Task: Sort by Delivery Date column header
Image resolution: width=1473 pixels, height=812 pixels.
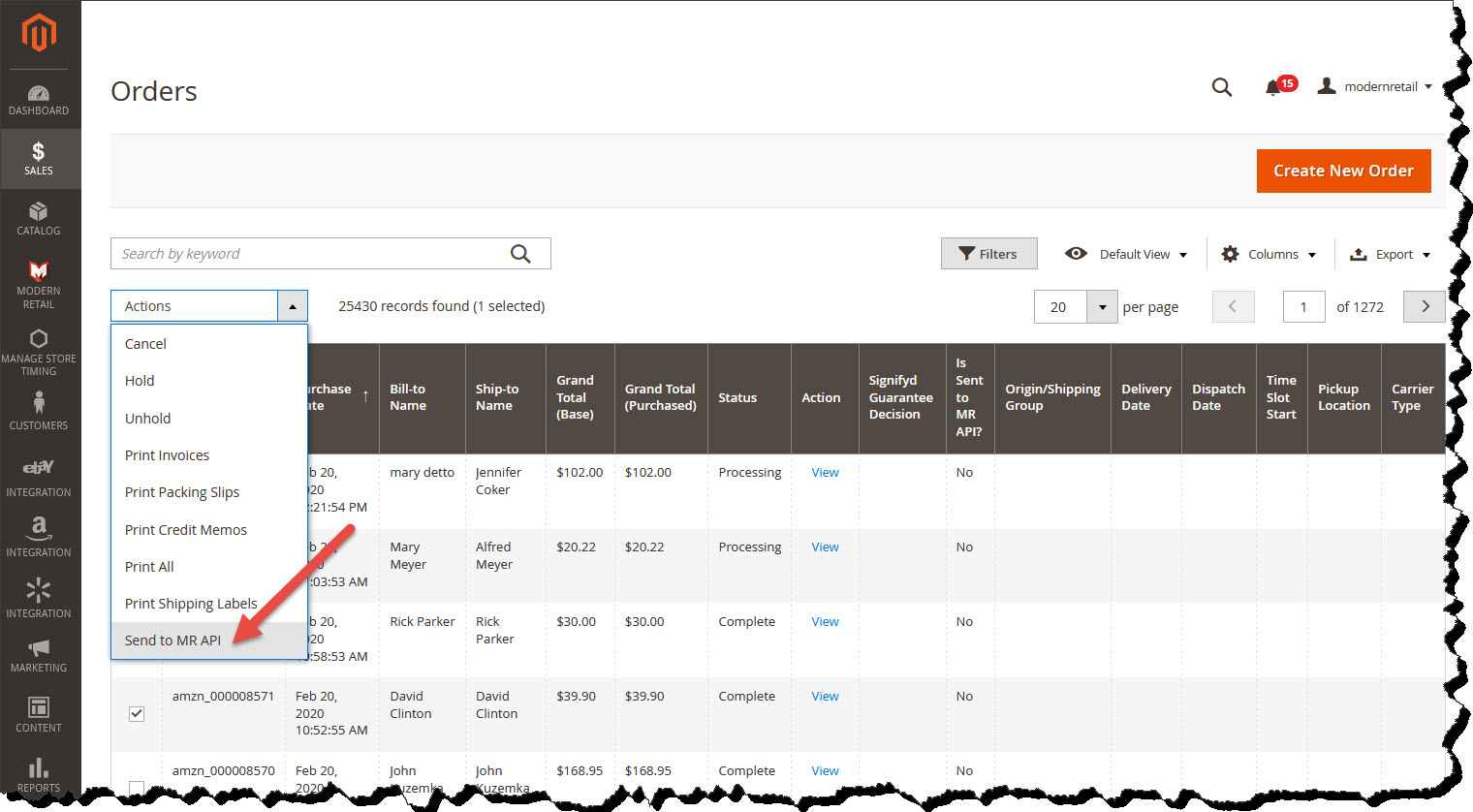Action: [x=1146, y=397]
